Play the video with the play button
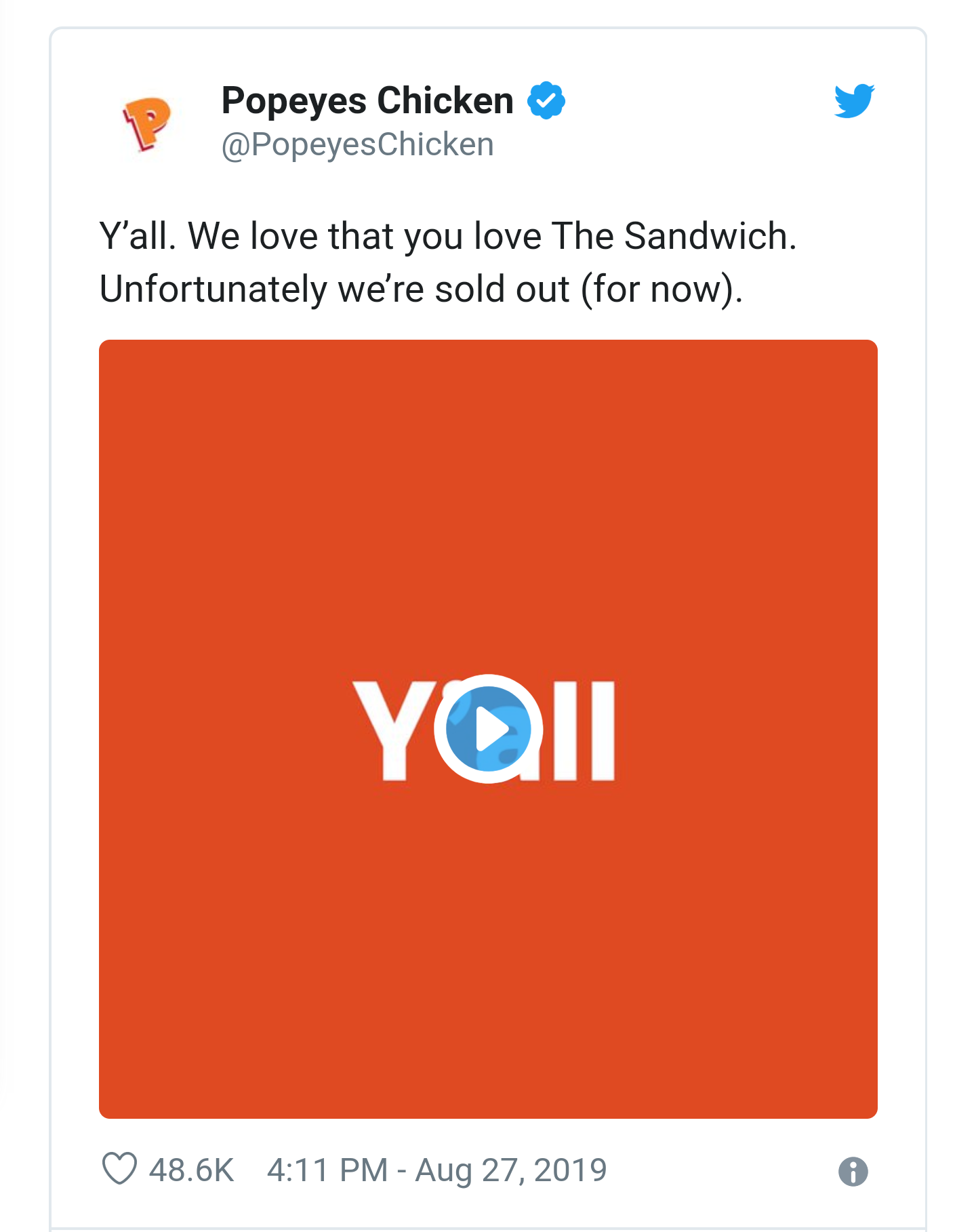The height and width of the screenshot is (1232, 976). click(x=489, y=729)
